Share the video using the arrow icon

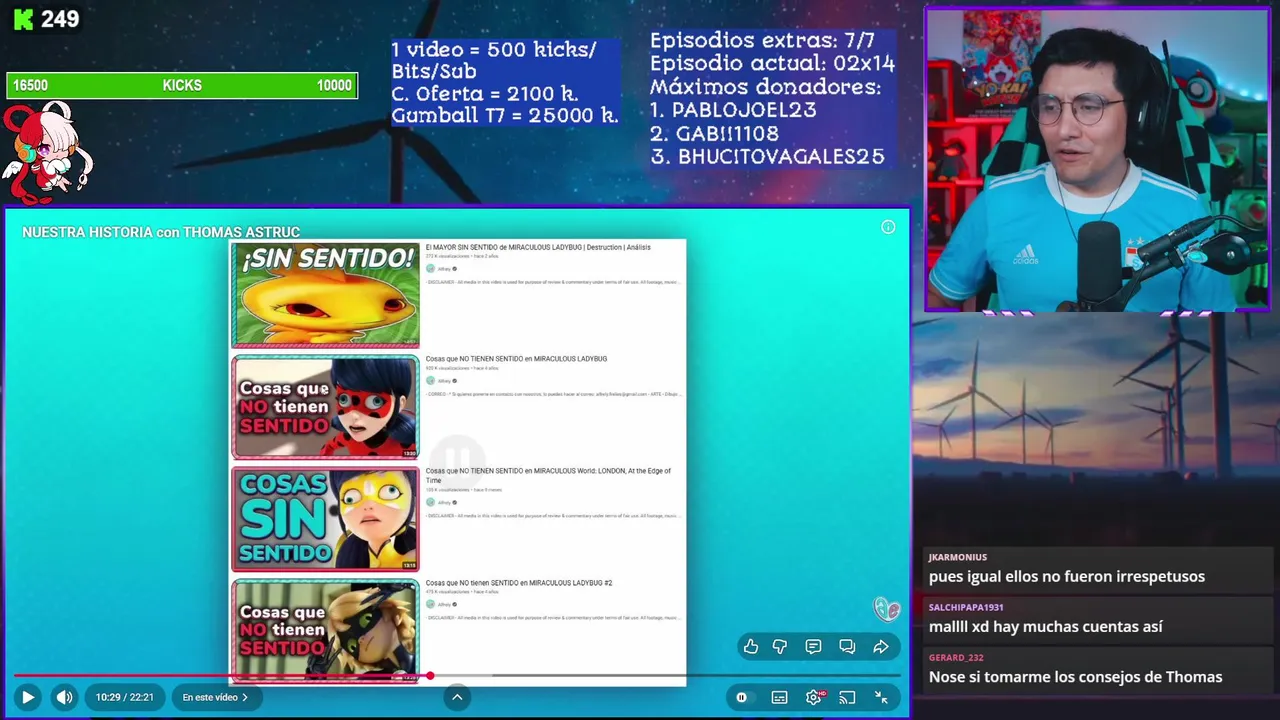point(881,647)
